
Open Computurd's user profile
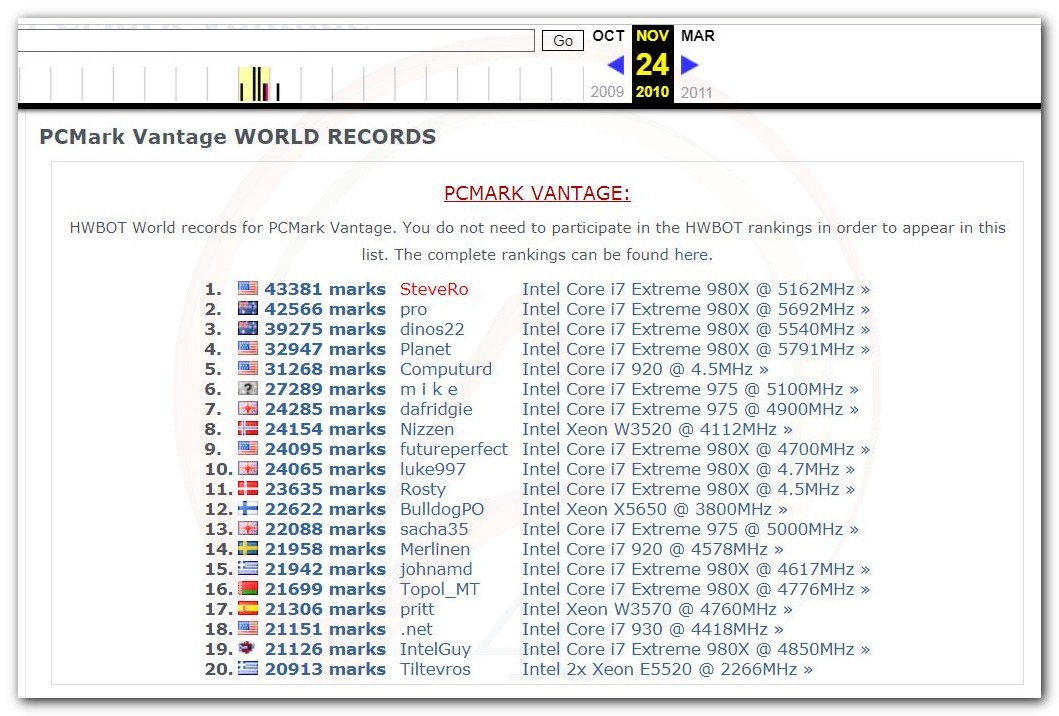click(446, 369)
